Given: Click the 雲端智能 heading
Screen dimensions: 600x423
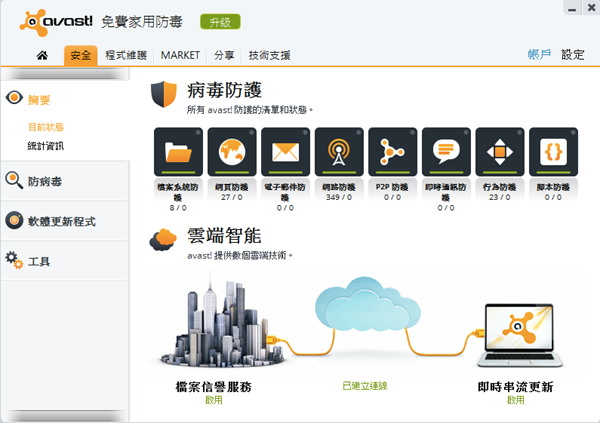Looking at the screenshot, I should (224, 235).
